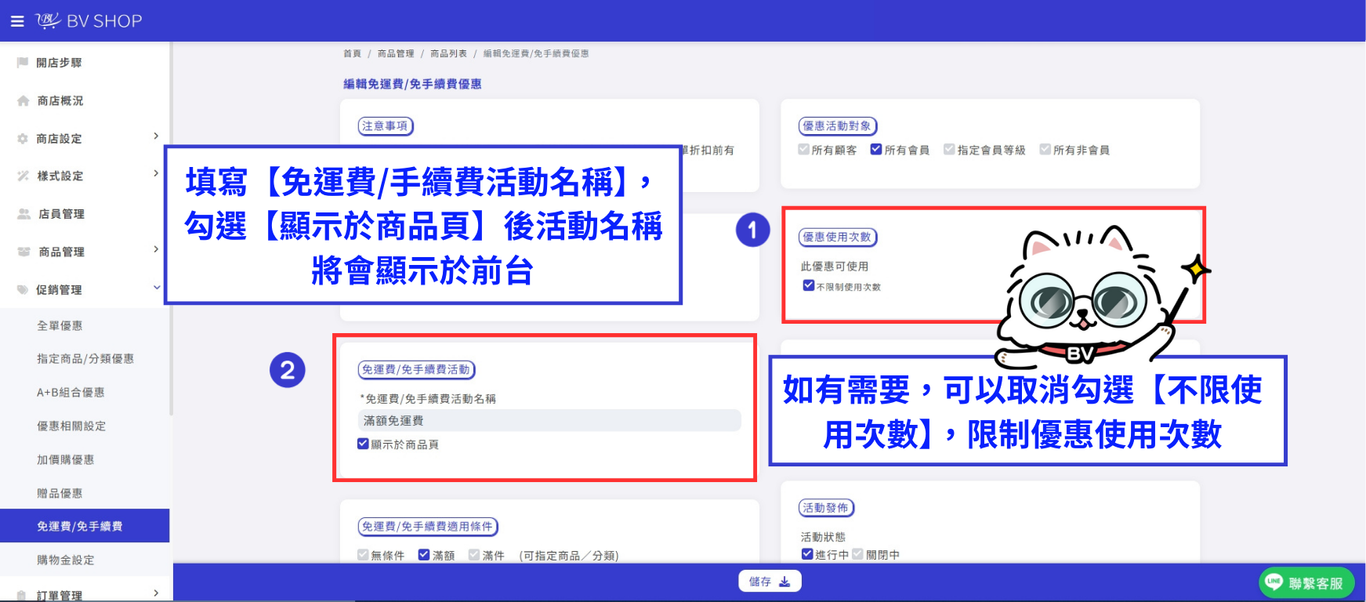Click the flag icon beside 開店步驟
The width and height of the screenshot is (1366, 602).
(x=22, y=63)
